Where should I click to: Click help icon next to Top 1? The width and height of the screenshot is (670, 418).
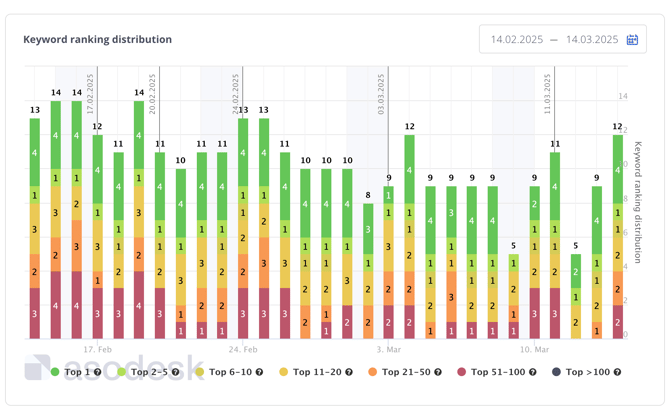coord(97,372)
